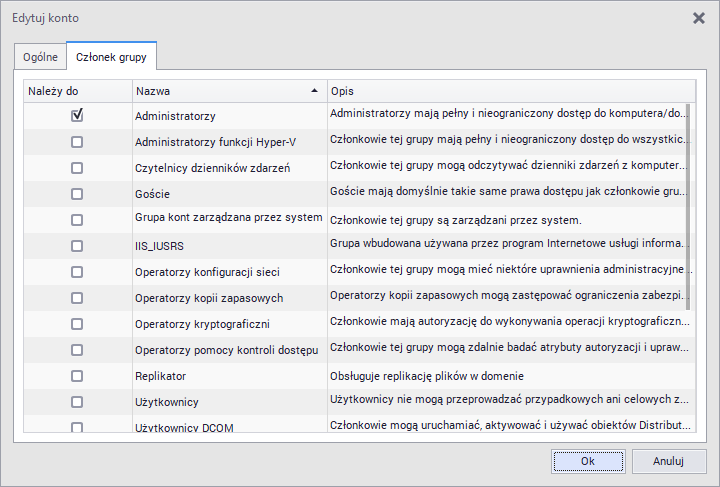This screenshot has width=720, height=487.
Task: Tick the IIS_IUSRS group checkbox
Action: [x=77, y=246]
